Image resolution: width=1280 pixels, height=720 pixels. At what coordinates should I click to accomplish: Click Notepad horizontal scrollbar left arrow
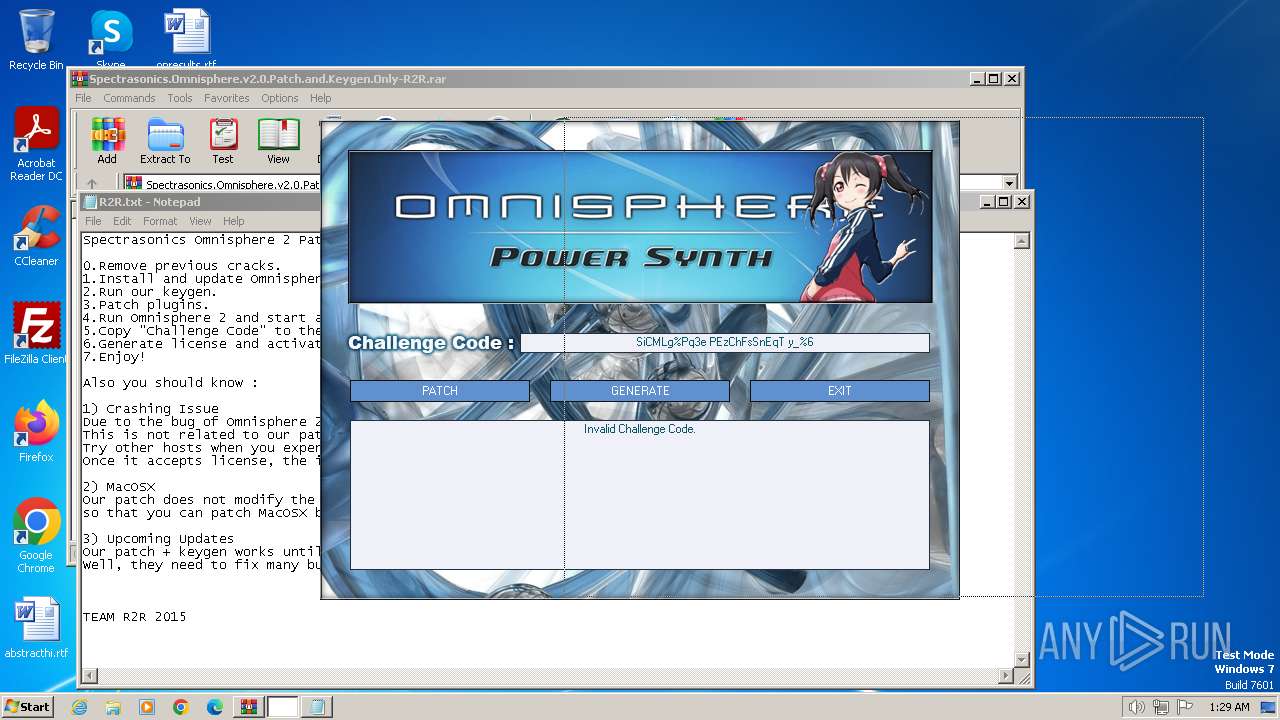pyautogui.click(x=90, y=676)
